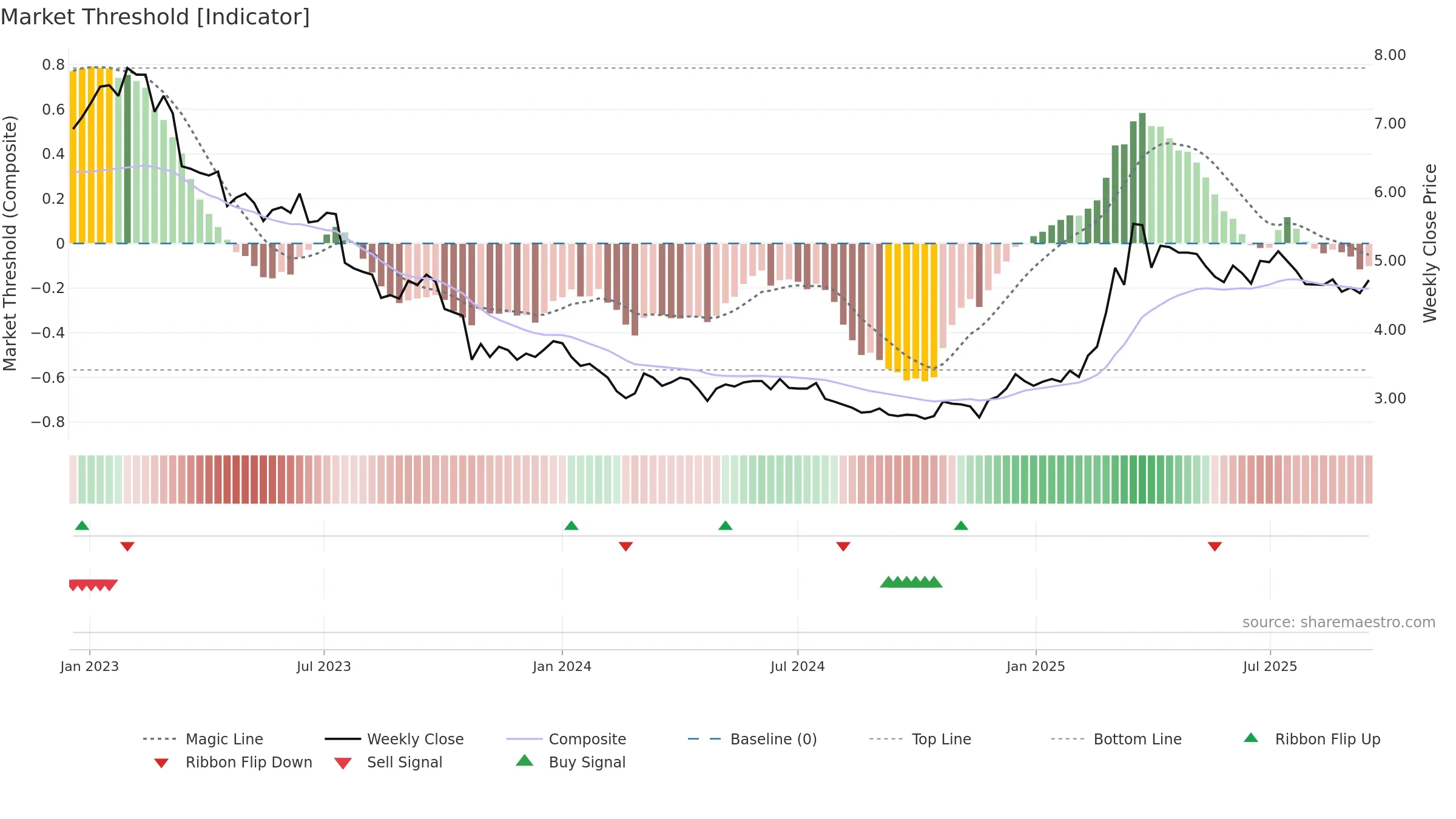1456x819 pixels.
Task: Click the red Sell Signal legend triangle icon
Action: pos(343,763)
